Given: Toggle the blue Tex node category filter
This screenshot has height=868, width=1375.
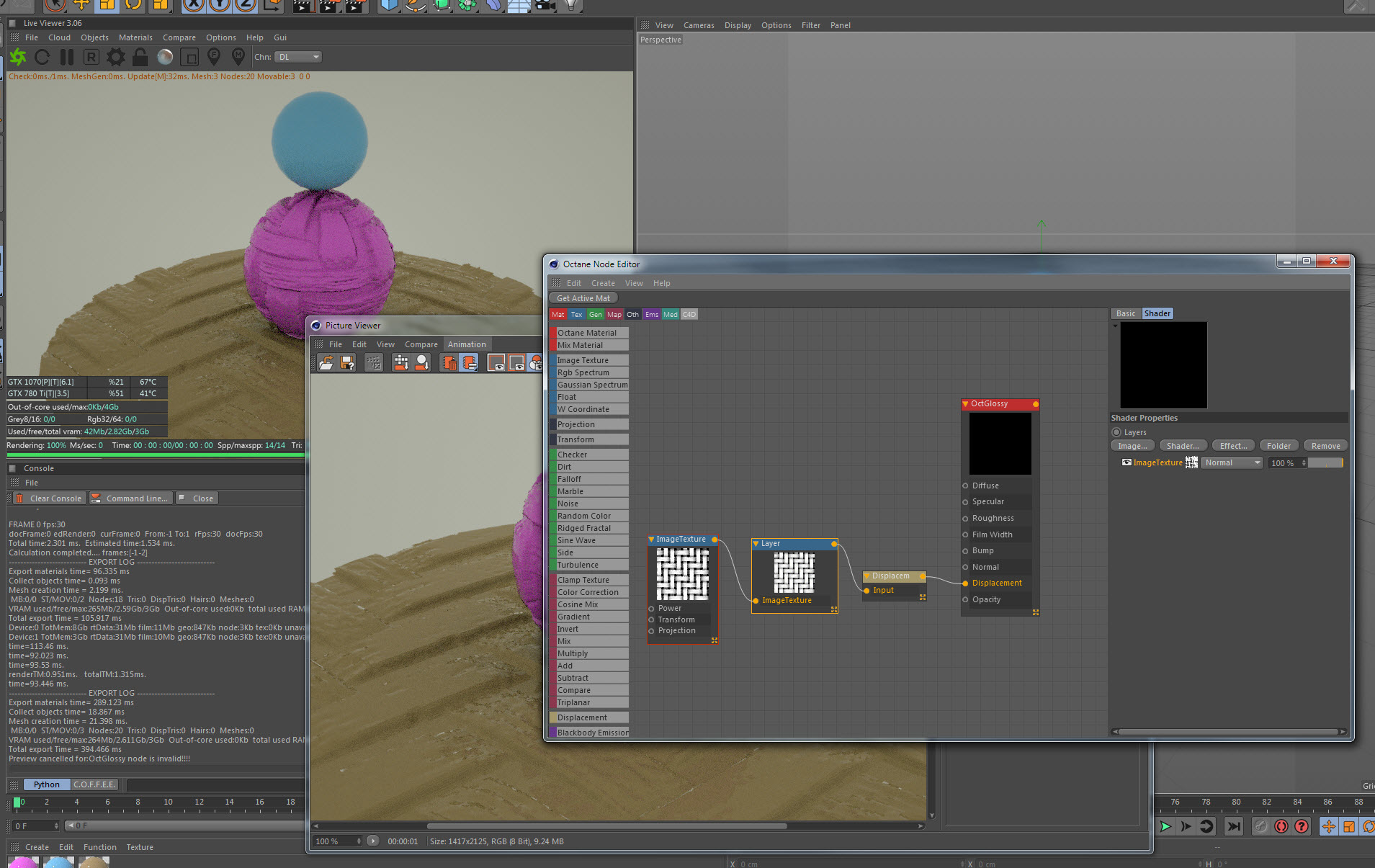Looking at the screenshot, I should point(576,315).
